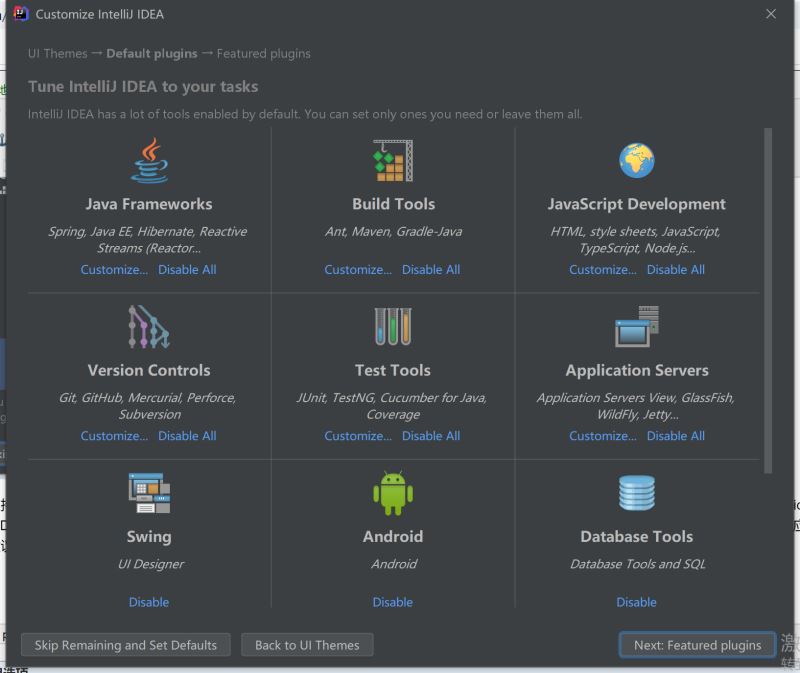Disable the Android plugin
The image size is (800, 673).
click(x=393, y=602)
